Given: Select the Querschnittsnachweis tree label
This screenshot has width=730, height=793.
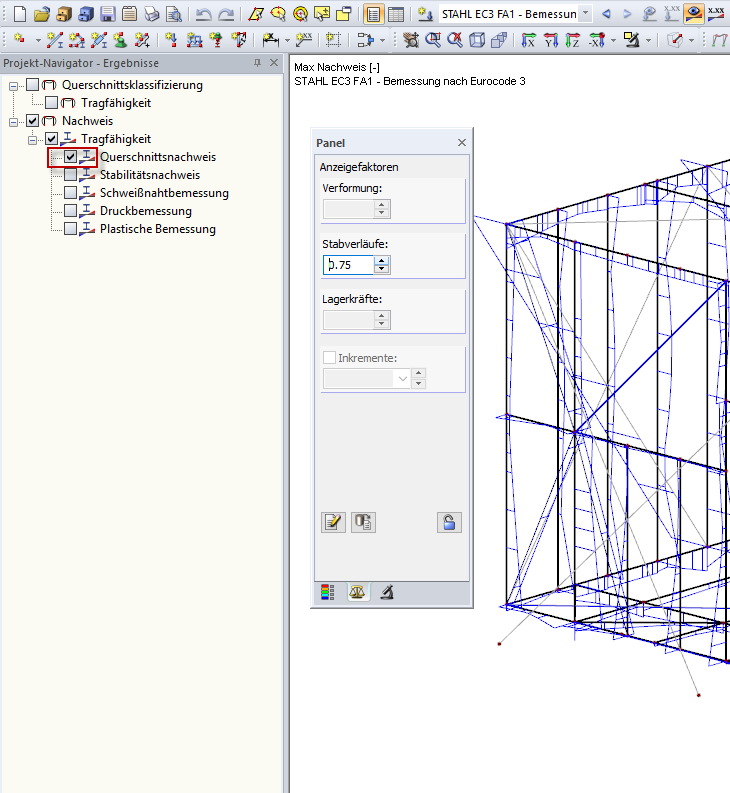Looking at the screenshot, I should pos(158,157).
